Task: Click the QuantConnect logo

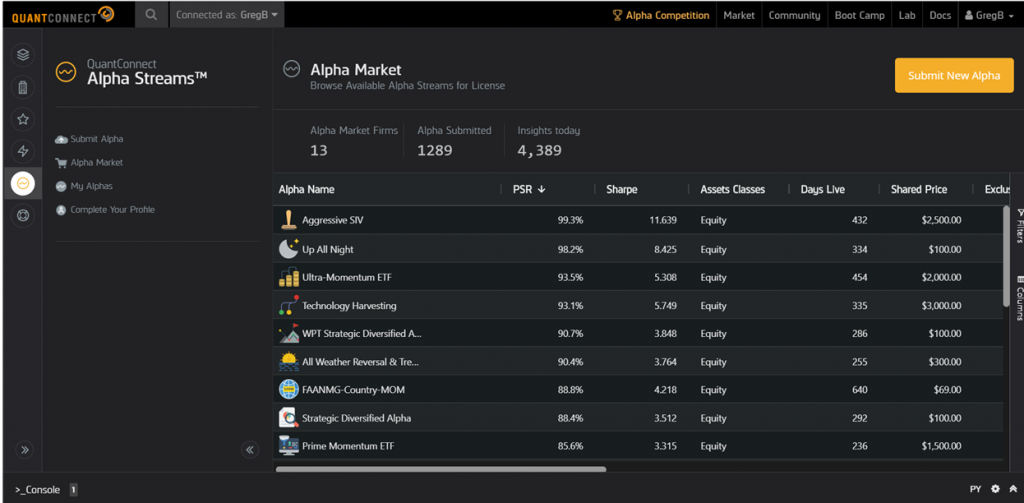Action: click(63, 14)
